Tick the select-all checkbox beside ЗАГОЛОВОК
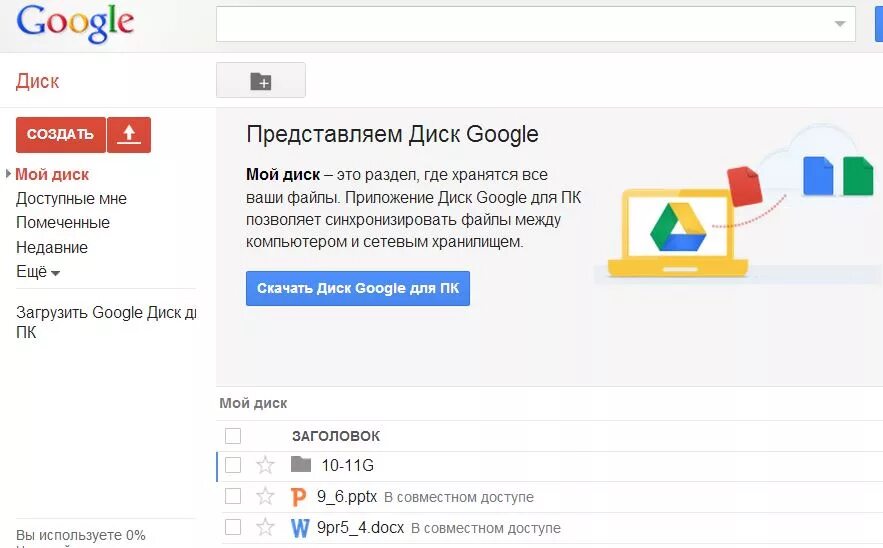Image resolution: width=883 pixels, height=548 pixels. tap(233, 436)
